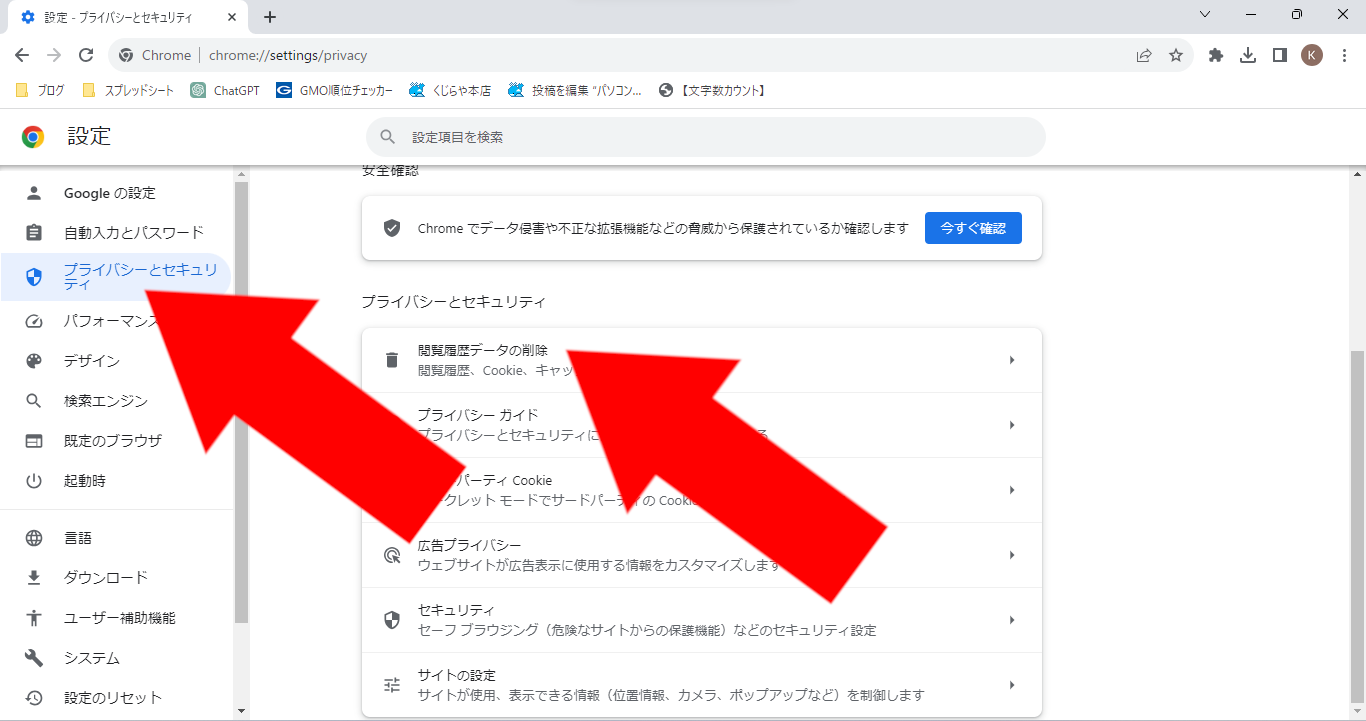This screenshot has width=1366, height=721.
Task: Open the profile avatar K
Action: tap(1312, 55)
